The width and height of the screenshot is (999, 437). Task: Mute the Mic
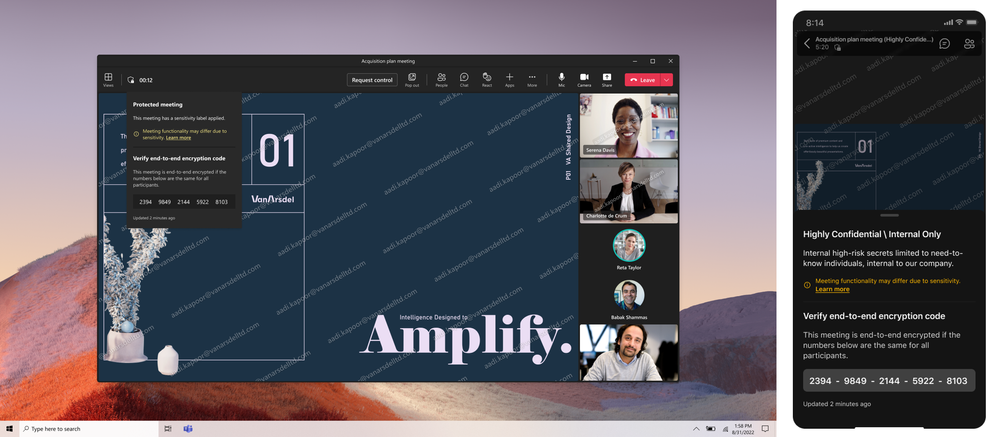[x=561, y=79]
